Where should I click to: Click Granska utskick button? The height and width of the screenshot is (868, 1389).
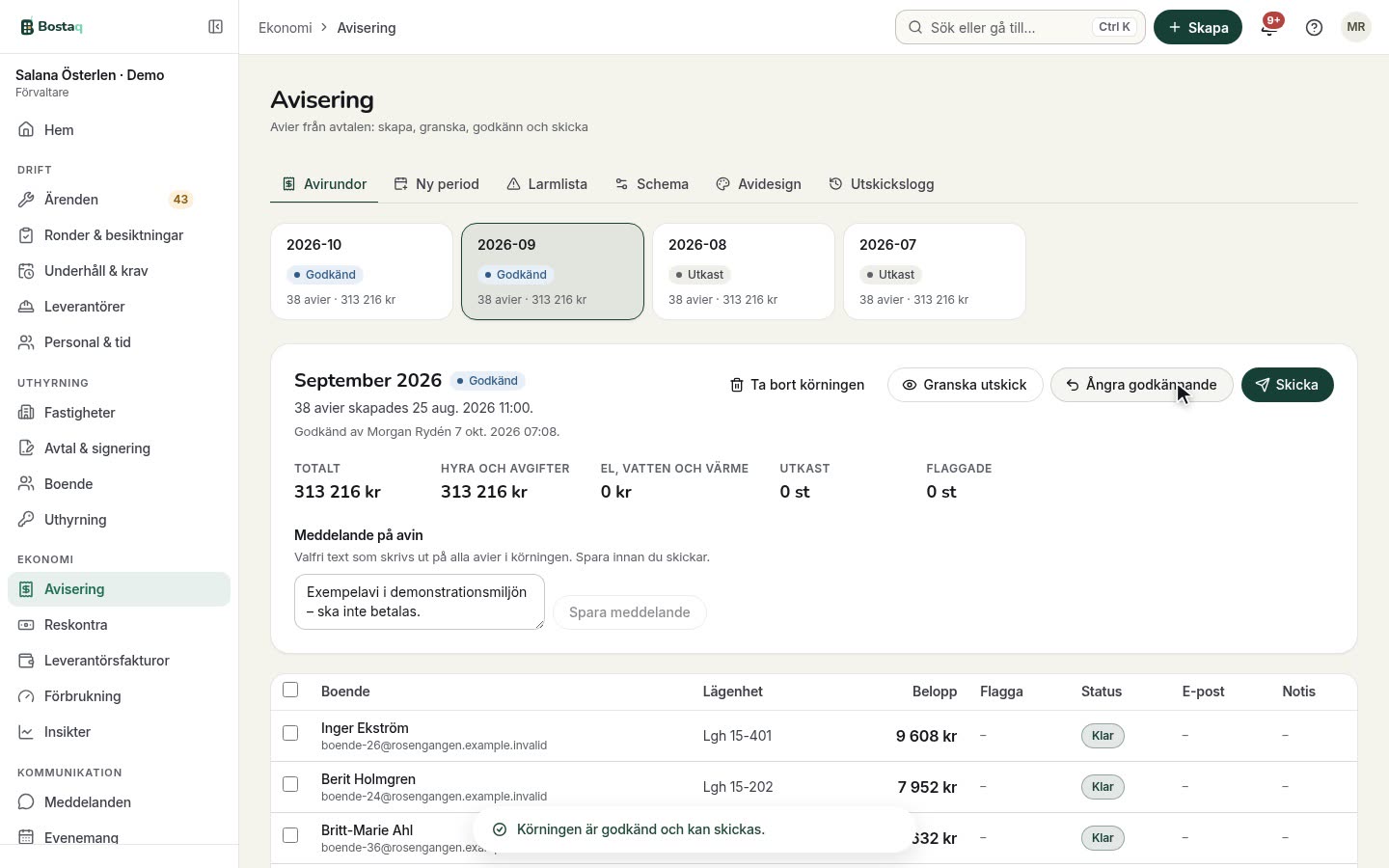(965, 385)
